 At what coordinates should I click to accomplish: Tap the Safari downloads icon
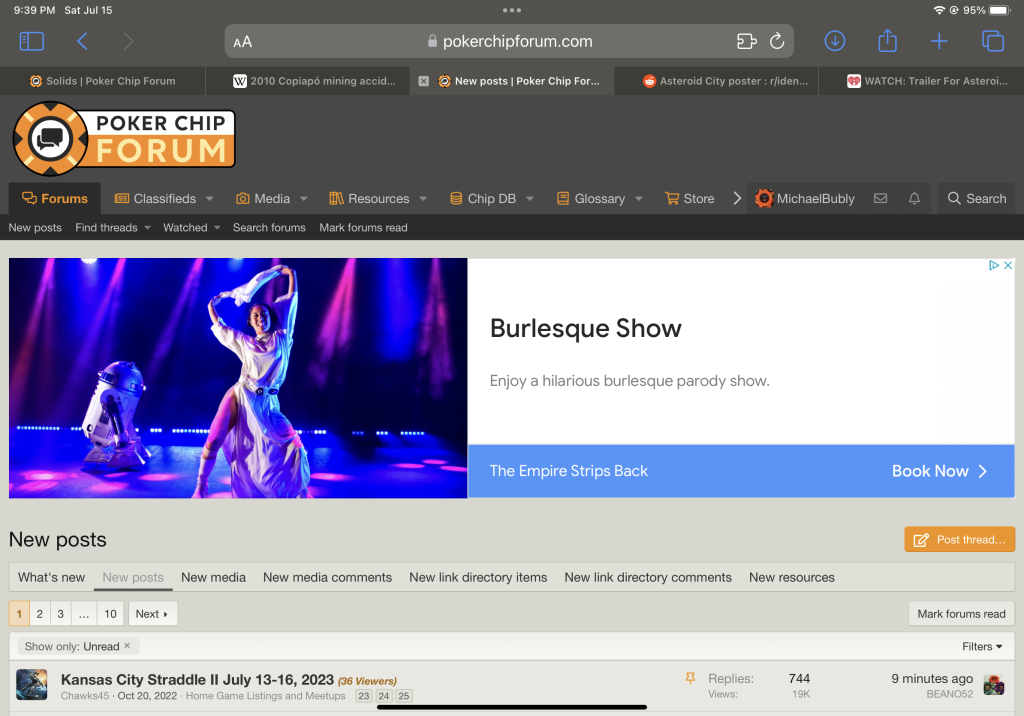click(834, 41)
